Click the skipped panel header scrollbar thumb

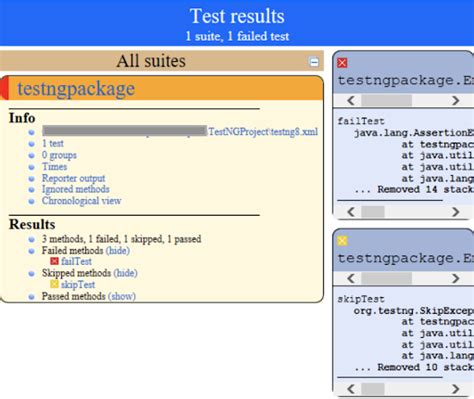coord(386,278)
